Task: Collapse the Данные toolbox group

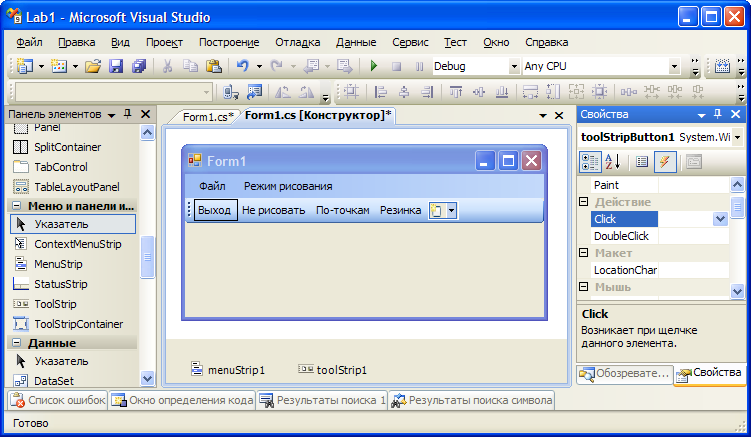Action: click(x=16, y=343)
